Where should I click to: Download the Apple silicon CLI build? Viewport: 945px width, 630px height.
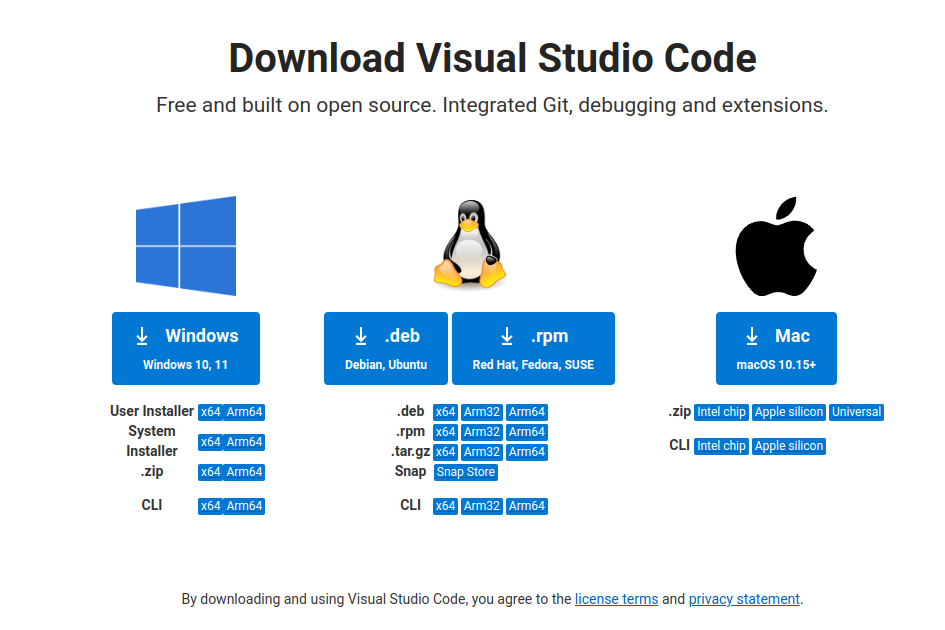(789, 445)
